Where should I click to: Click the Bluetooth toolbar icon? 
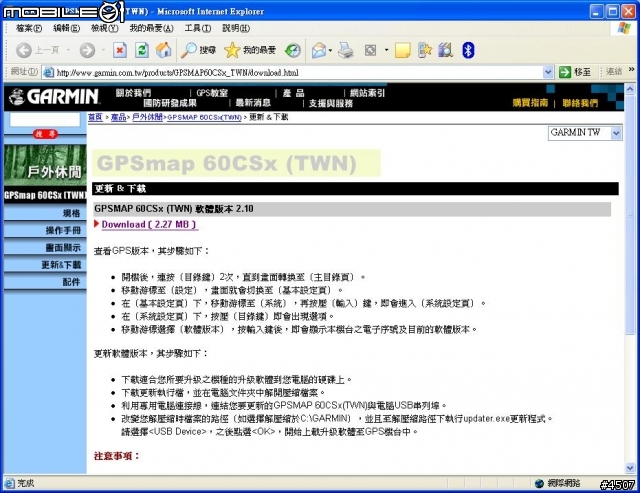click(468, 51)
